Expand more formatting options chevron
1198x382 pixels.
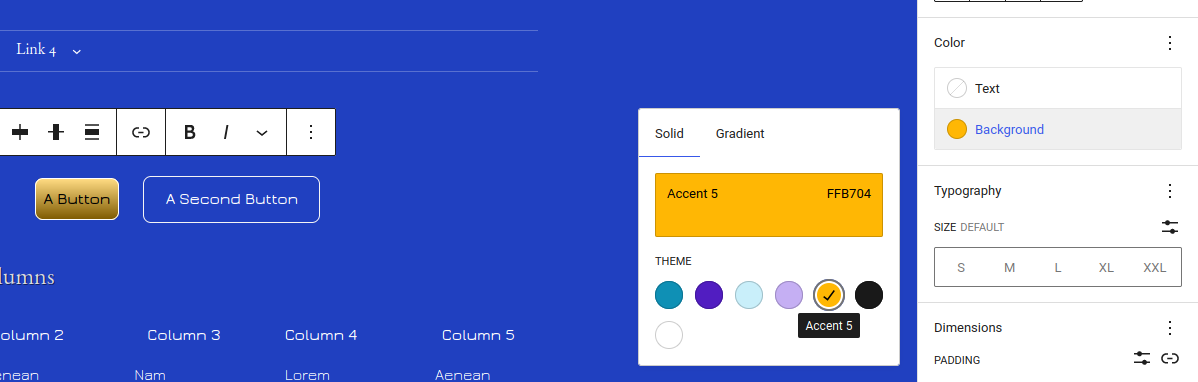point(261,132)
